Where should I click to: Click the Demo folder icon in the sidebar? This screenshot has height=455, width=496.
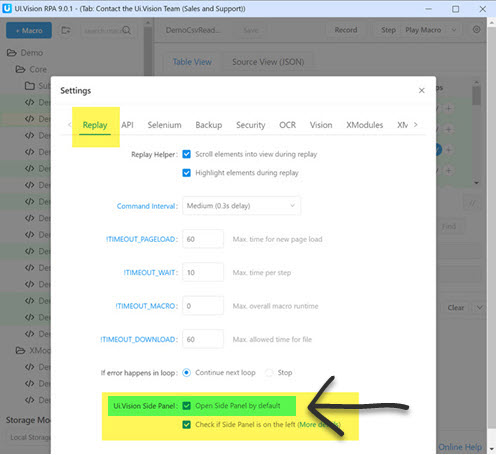(12, 53)
